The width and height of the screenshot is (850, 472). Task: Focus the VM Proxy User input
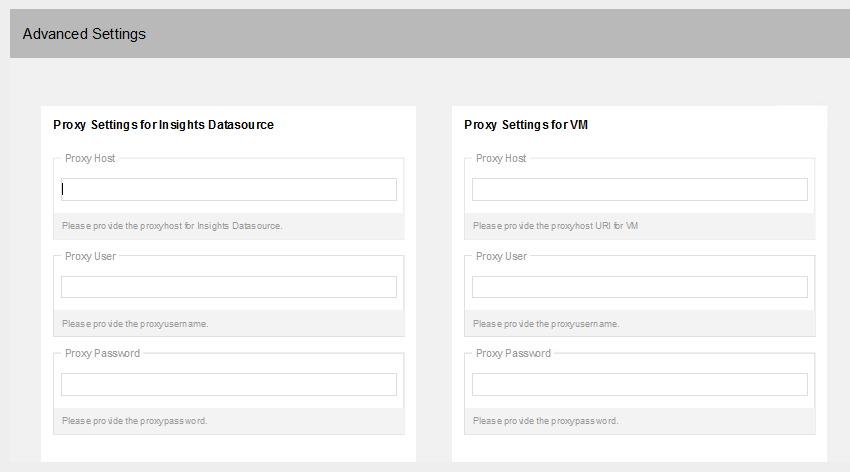click(x=639, y=287)
